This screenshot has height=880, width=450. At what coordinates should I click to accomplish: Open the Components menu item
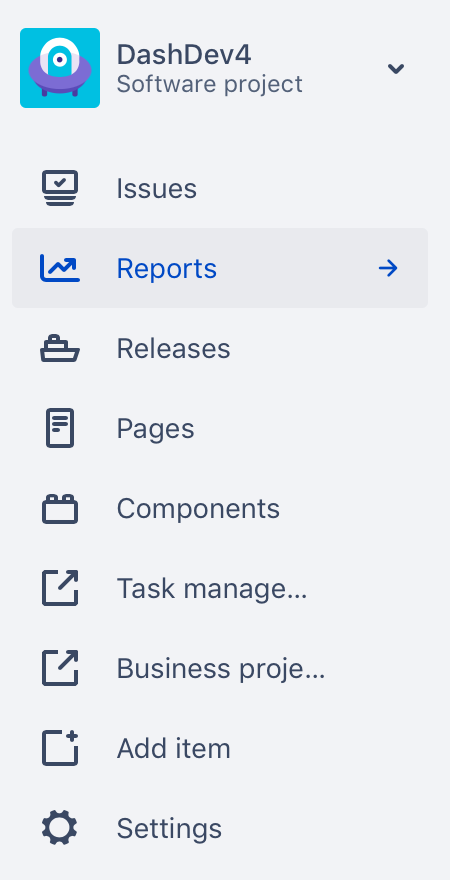point(220,508)
